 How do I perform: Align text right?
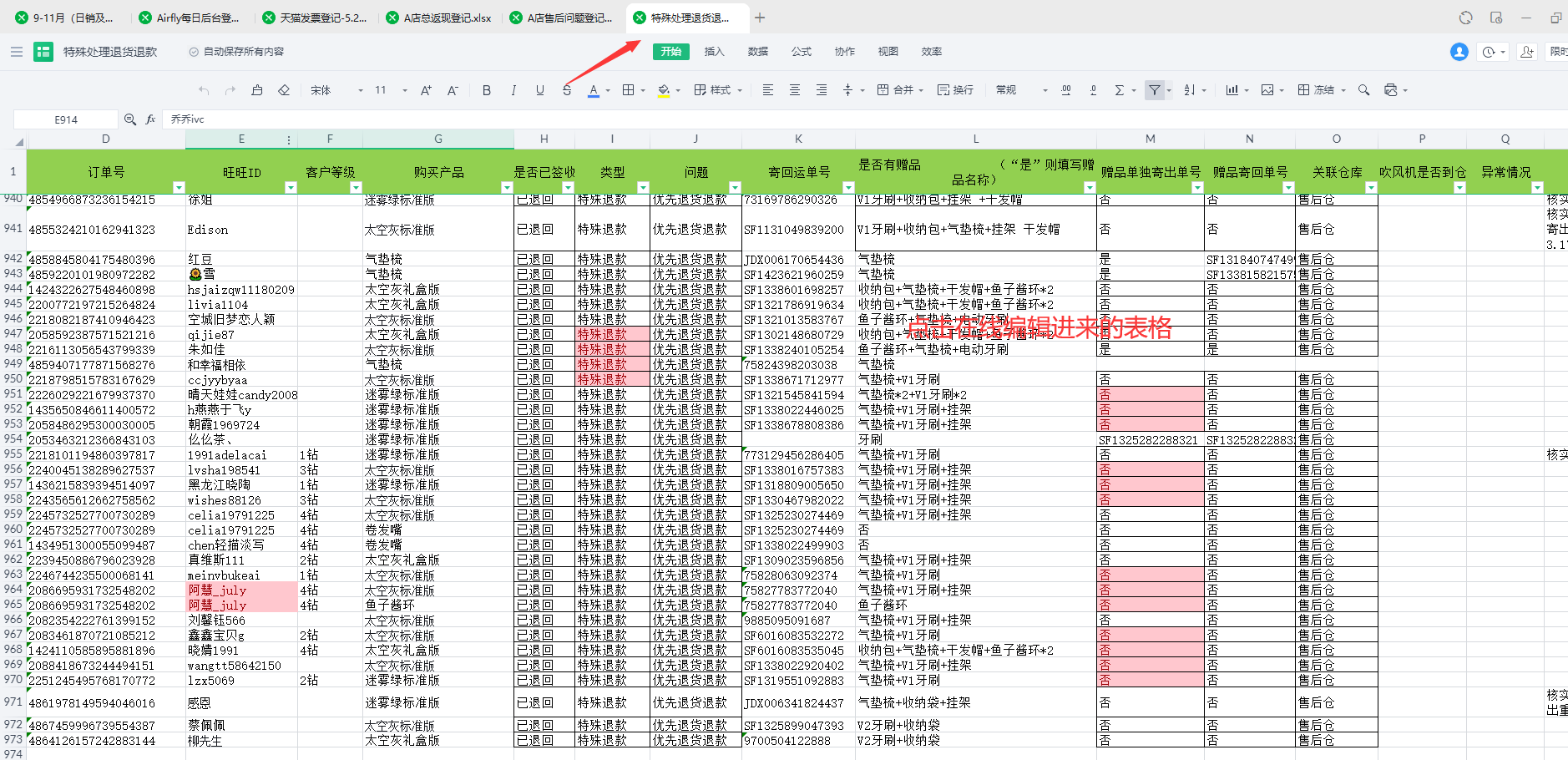[x=822, y=90]
